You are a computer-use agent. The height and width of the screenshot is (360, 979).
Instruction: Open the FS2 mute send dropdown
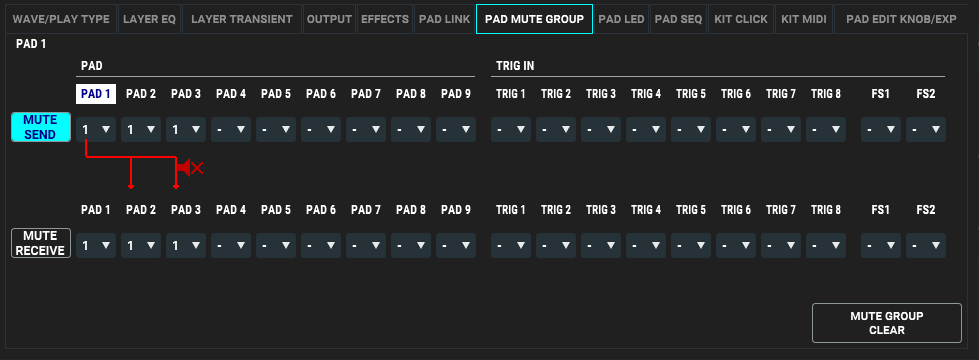click(926, 130)
